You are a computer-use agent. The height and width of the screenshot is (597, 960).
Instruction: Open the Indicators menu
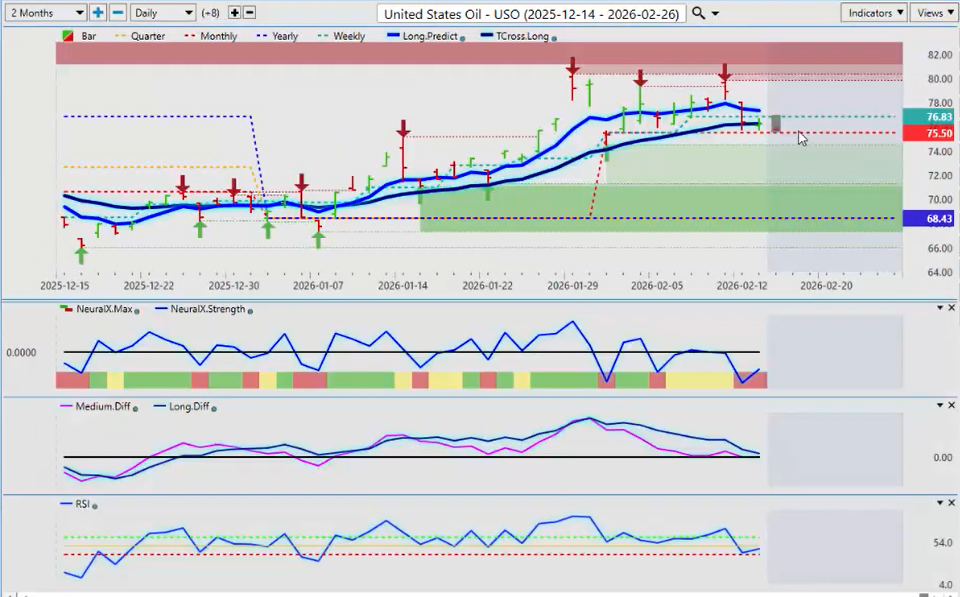(875, 13)
